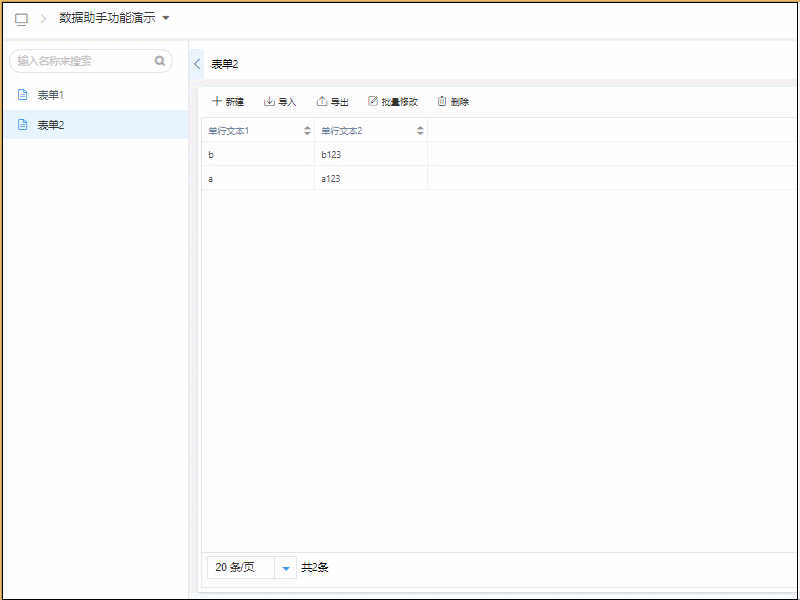Focus the 输入名称来搜索 search field
This screenshot has height=600, width=800.
tap(82, 61)
